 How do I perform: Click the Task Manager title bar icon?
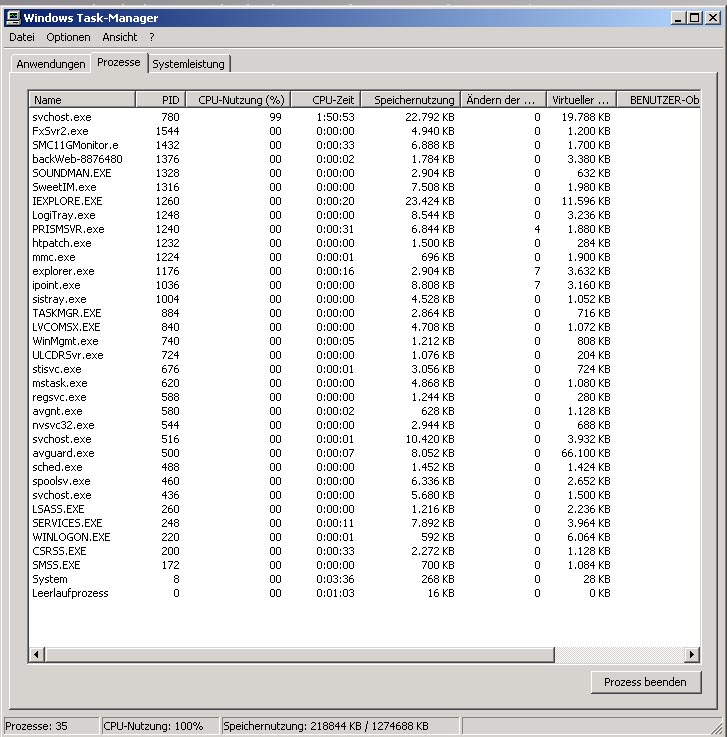(12, 17)
